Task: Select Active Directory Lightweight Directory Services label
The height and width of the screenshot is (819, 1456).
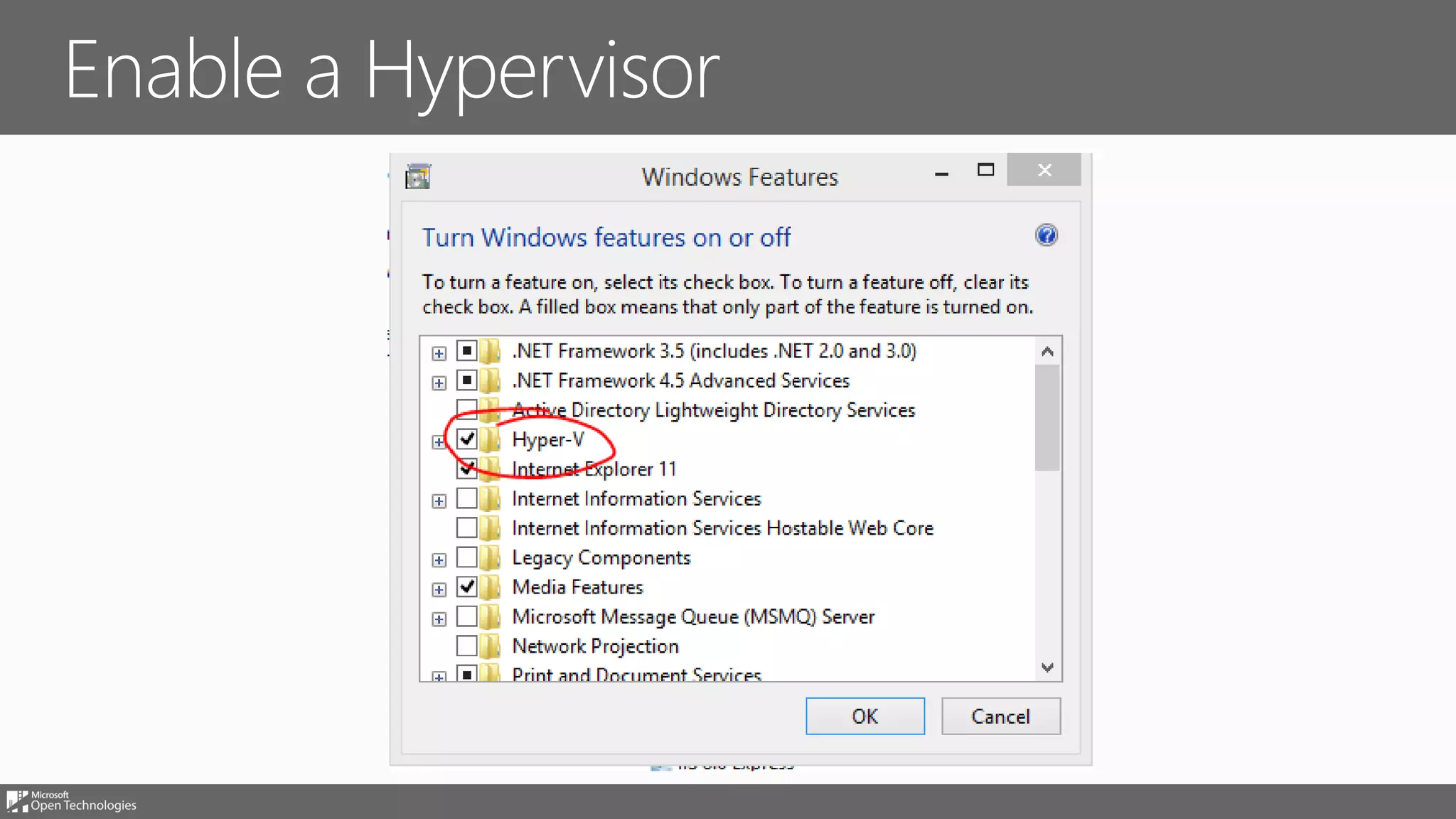Action: tap(714, 411)
